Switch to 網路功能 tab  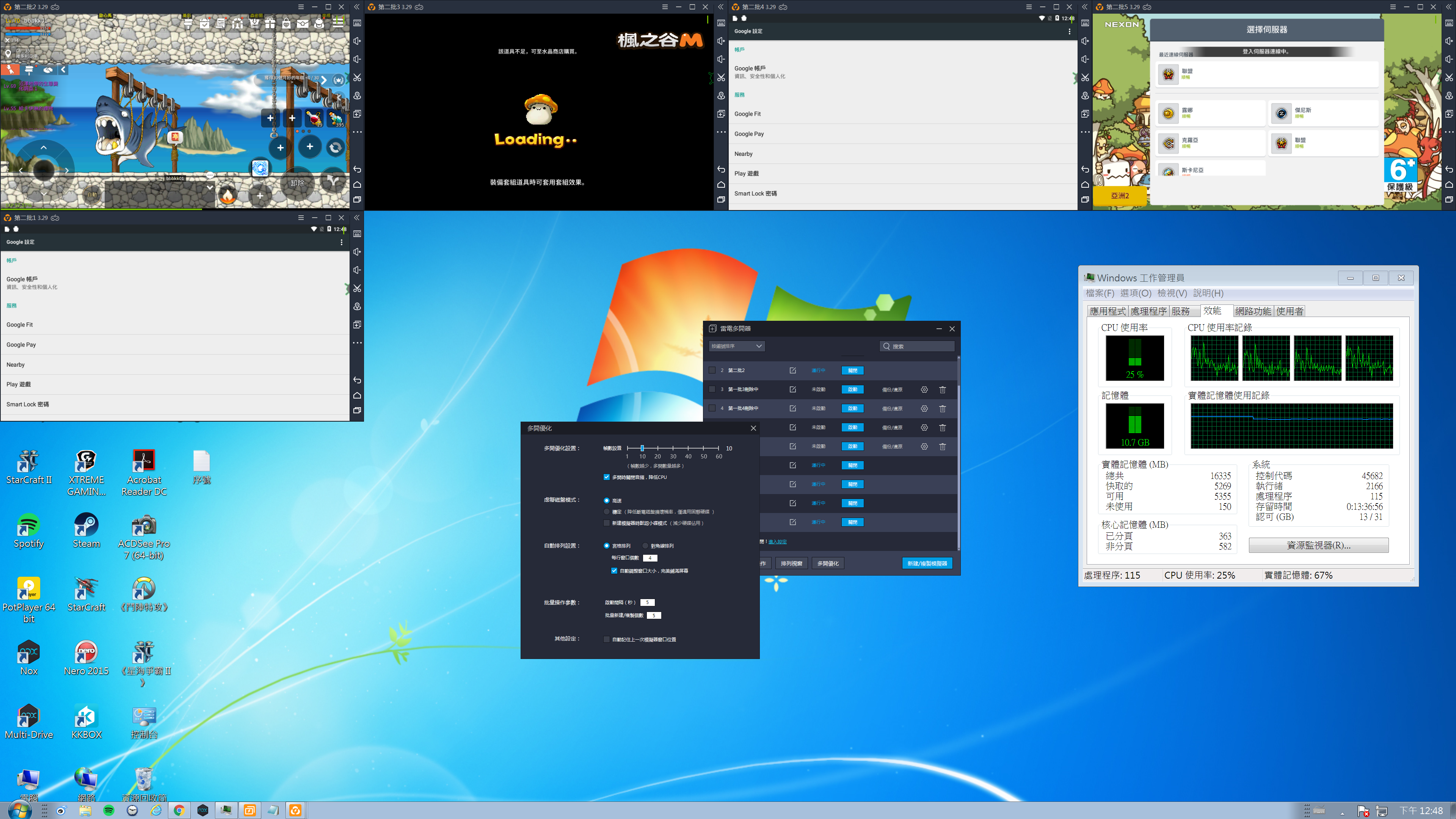tap(1253, 311)
